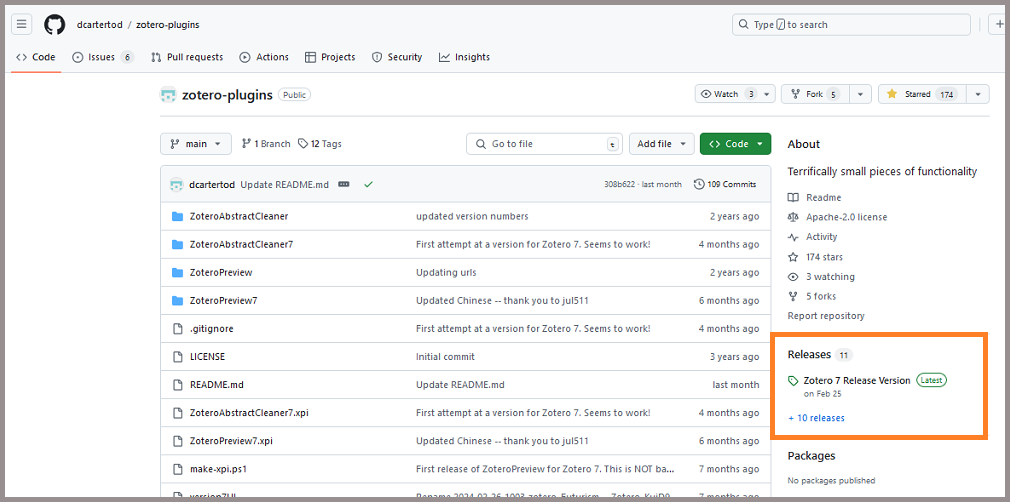
Task: Open commit hash 308b622
Action: tap(620, 184)
